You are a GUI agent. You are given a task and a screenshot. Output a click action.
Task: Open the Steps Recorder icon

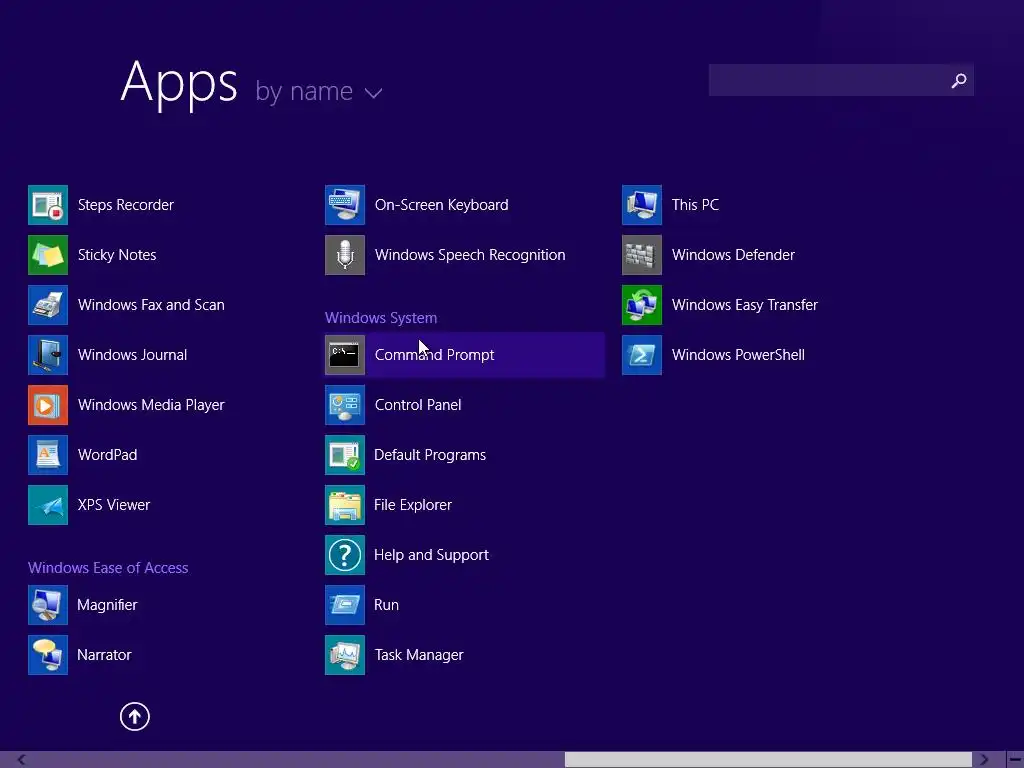(48, 205)
